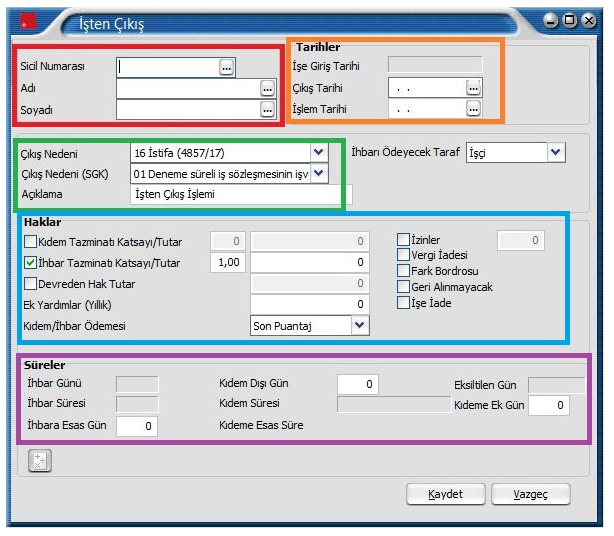This screenshot has width=614, height=536.
Task: Expand the Çıkış Nedeni (SGK) dropdown arrow
Action: pyautogui.click(x=319, y=173)
